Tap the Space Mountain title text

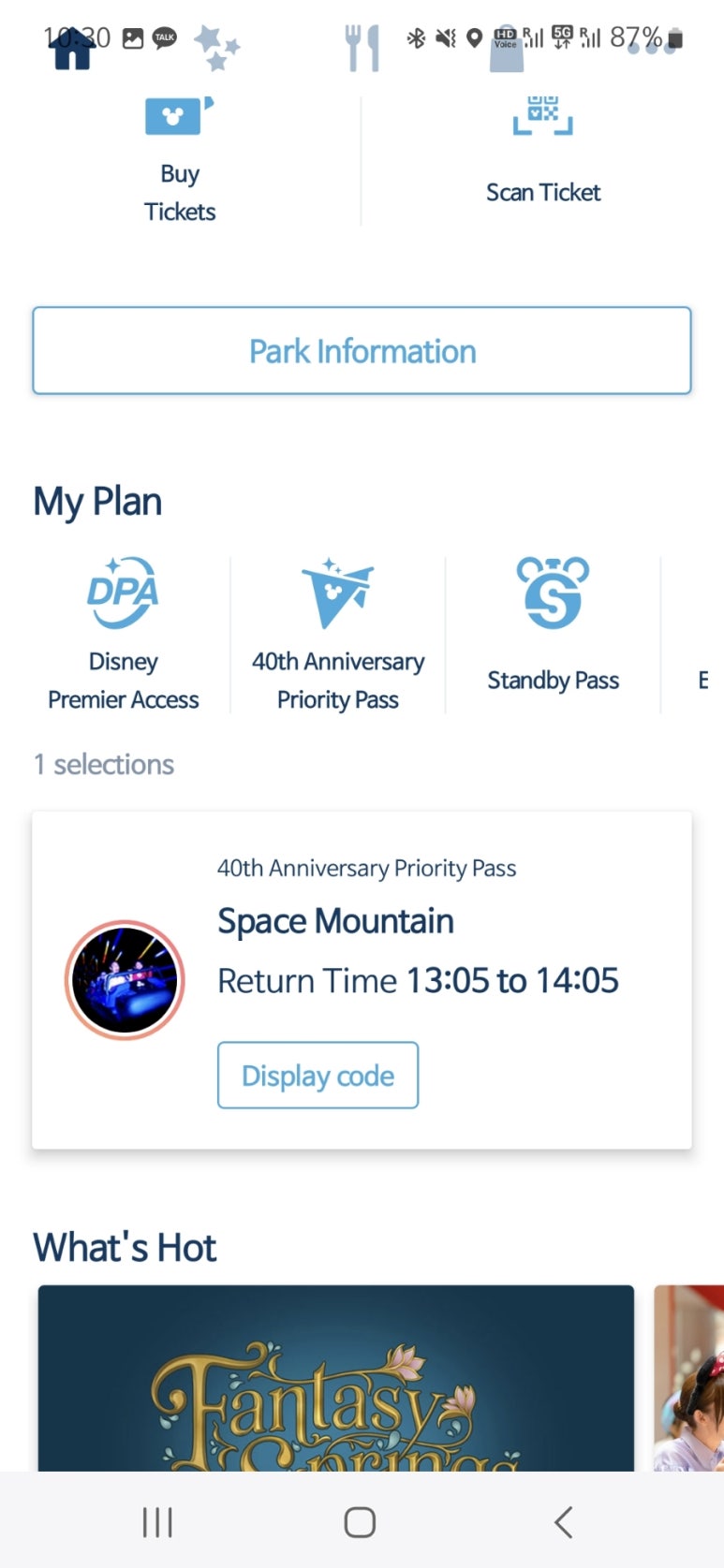tap(335, 921)
